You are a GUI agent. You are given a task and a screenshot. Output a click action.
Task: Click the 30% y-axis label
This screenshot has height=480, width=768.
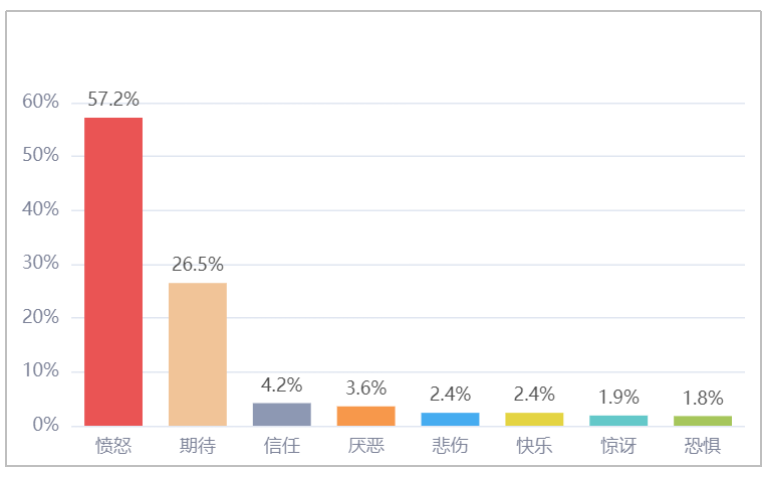click(41, 263)
